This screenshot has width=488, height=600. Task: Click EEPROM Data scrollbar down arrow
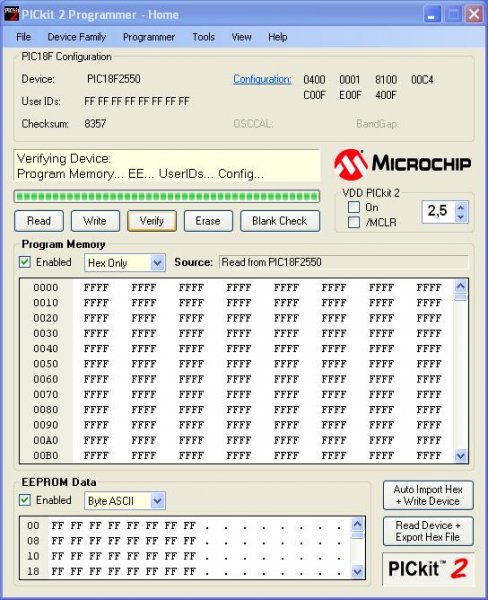click(357, 572)
